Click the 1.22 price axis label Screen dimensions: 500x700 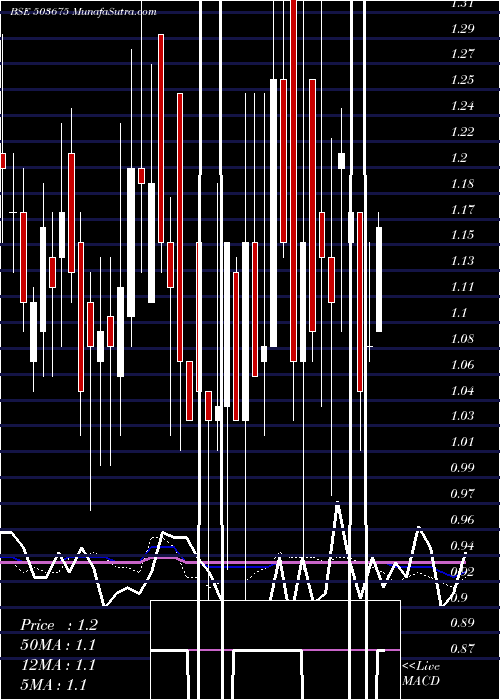(x=462, y=132)
